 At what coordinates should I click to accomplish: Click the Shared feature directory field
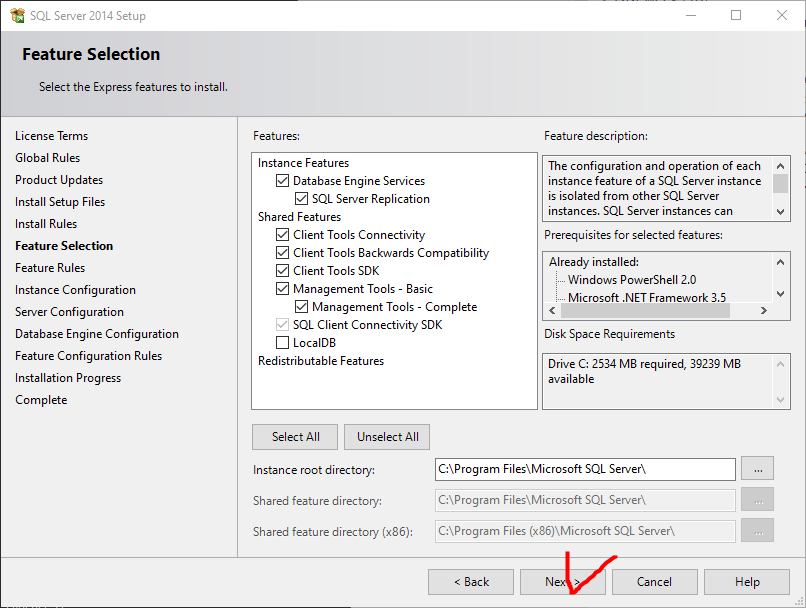click(x=585, y=500)
